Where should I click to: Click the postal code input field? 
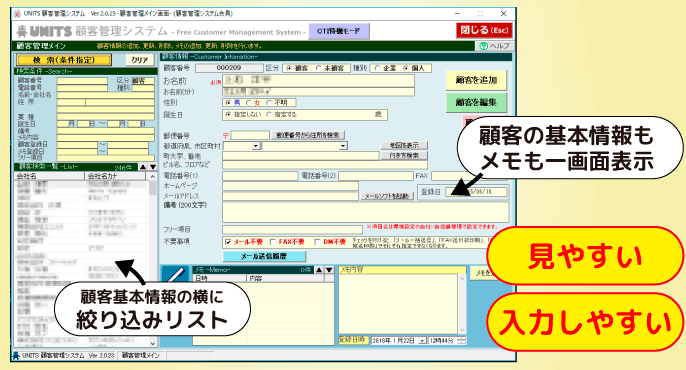(x=250, y=136)
